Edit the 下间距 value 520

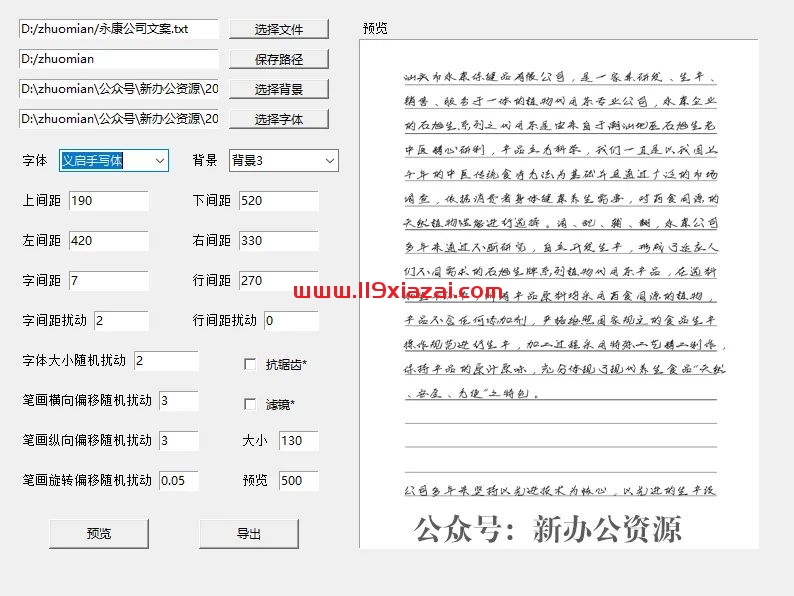(x=279, y=201)
